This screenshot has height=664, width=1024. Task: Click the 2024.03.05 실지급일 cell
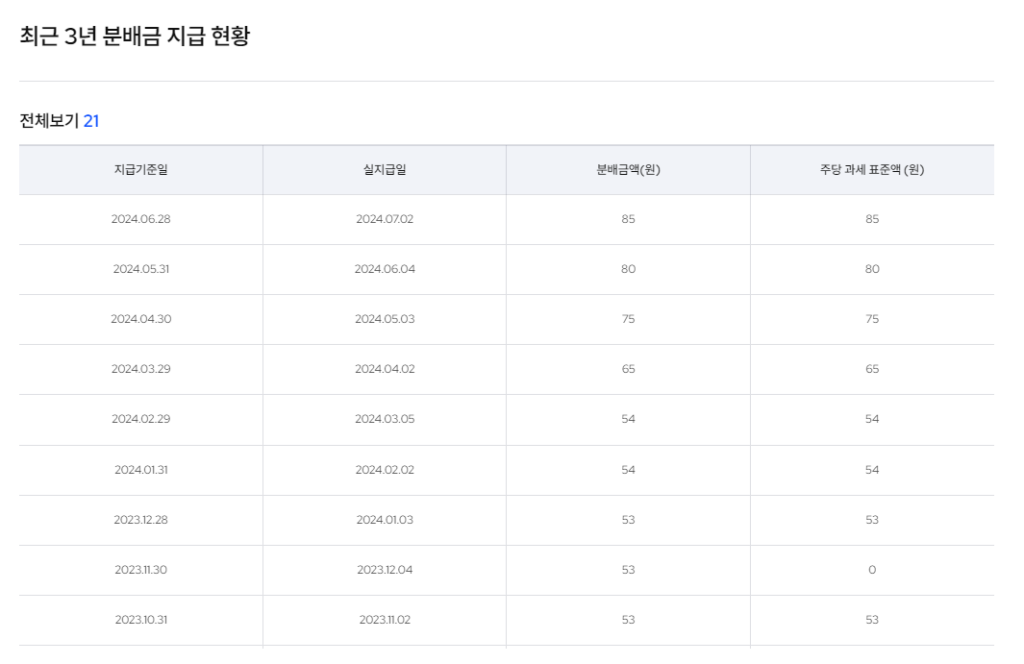384,419
